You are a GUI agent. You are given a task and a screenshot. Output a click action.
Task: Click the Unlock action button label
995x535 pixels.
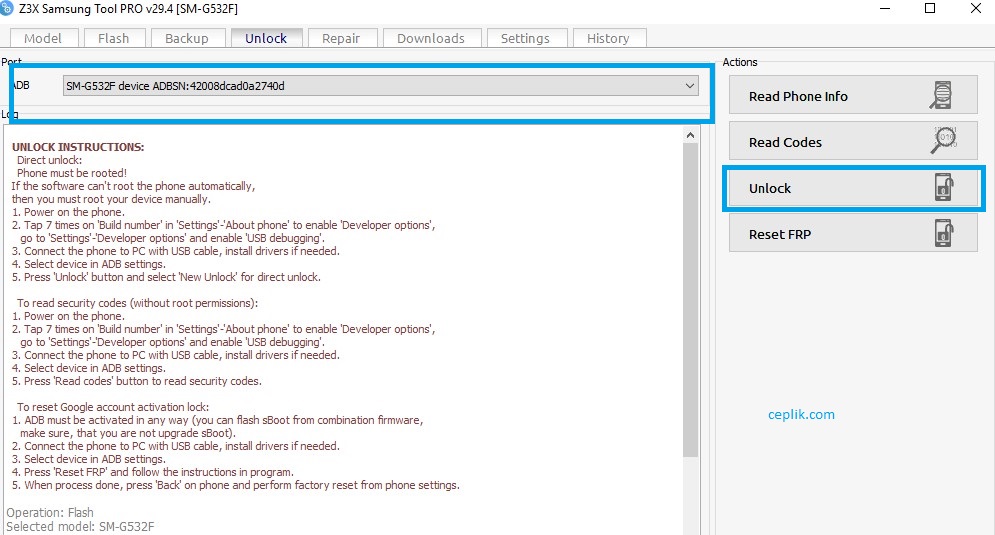[770, 188]
